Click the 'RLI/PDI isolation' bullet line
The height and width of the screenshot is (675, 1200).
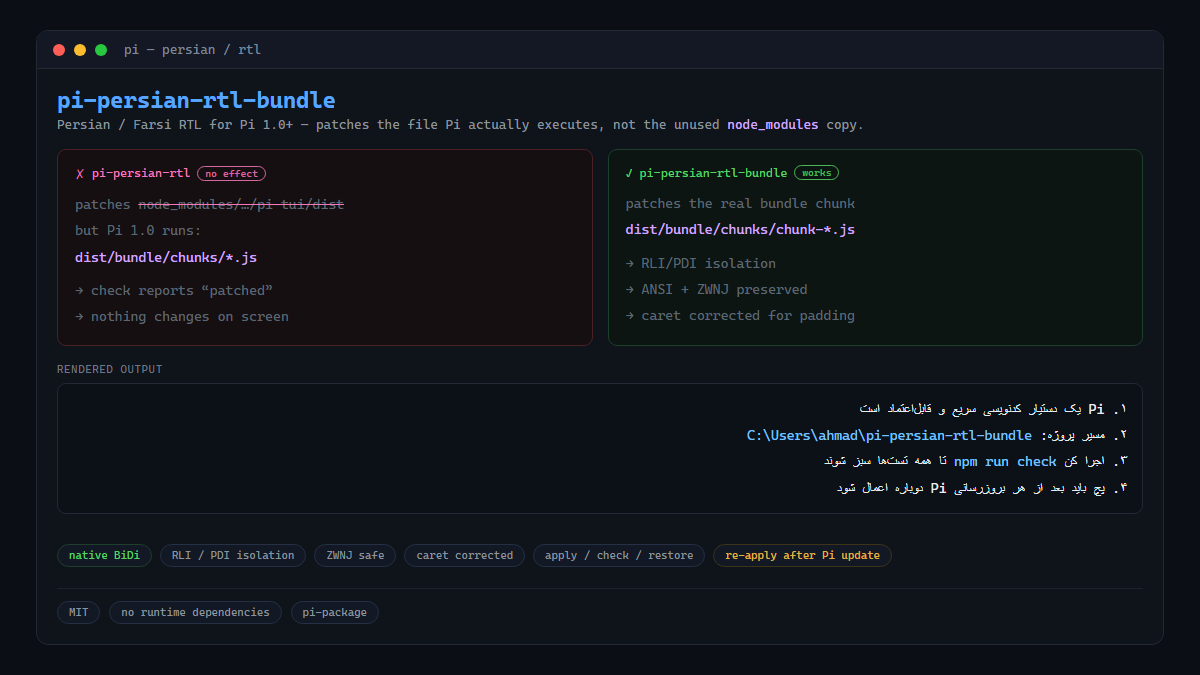coord(701,263)
